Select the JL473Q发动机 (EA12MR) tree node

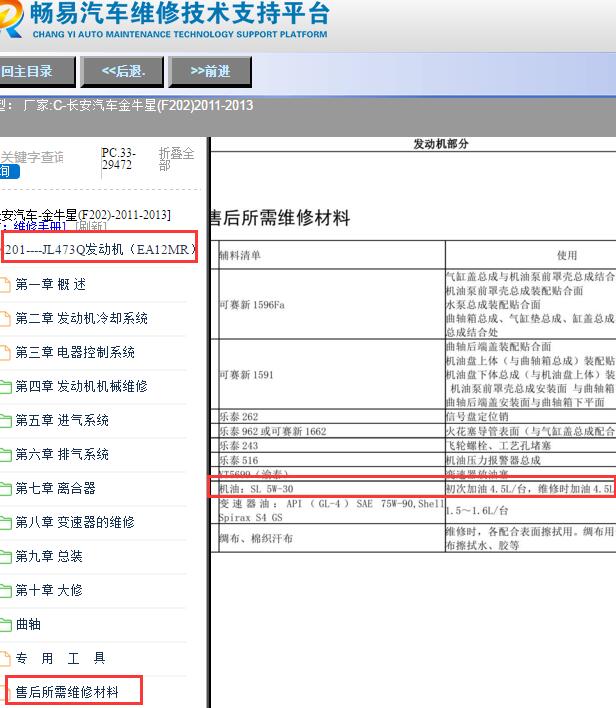click(100, 249)
